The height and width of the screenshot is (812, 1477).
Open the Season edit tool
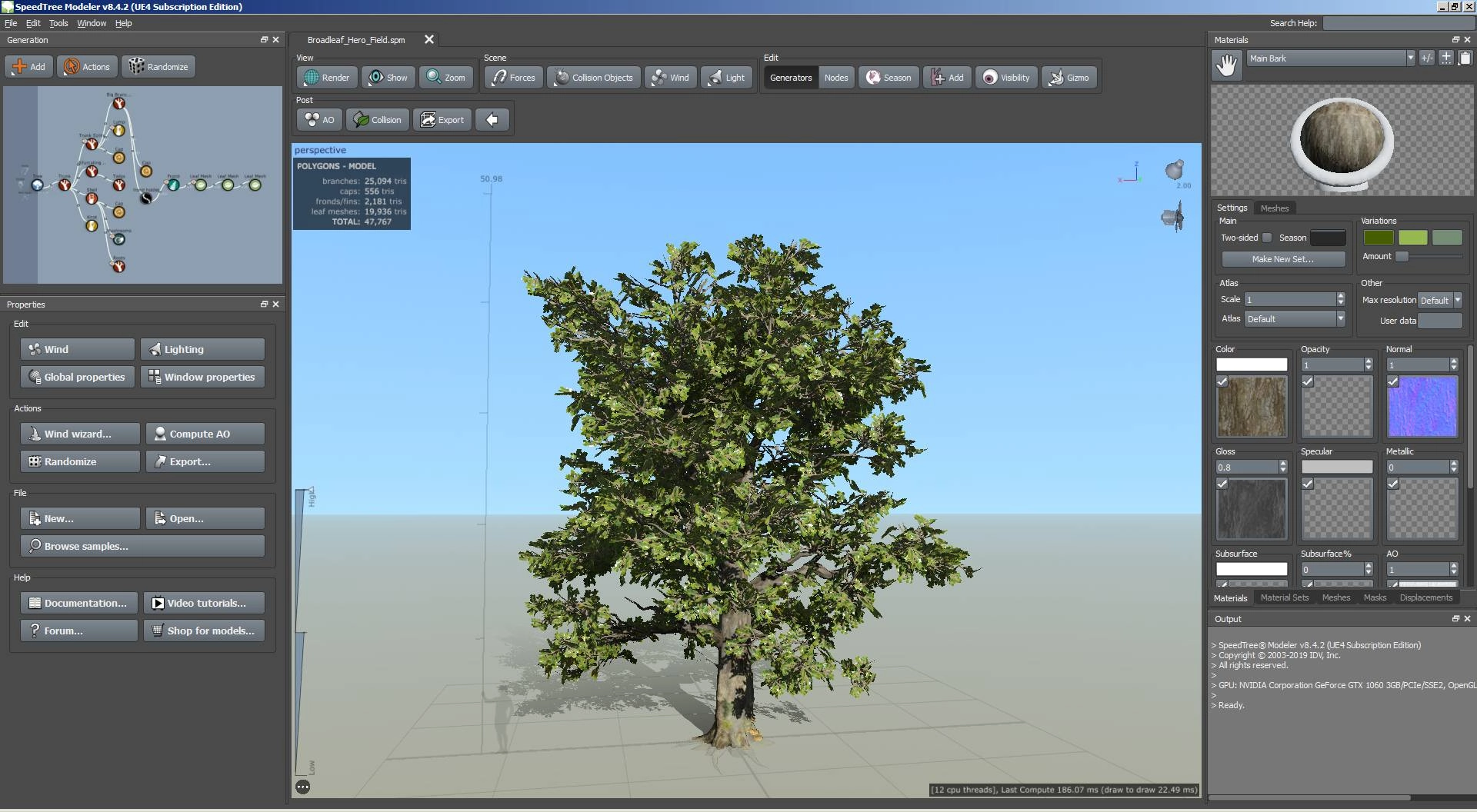tap(889, 78)
